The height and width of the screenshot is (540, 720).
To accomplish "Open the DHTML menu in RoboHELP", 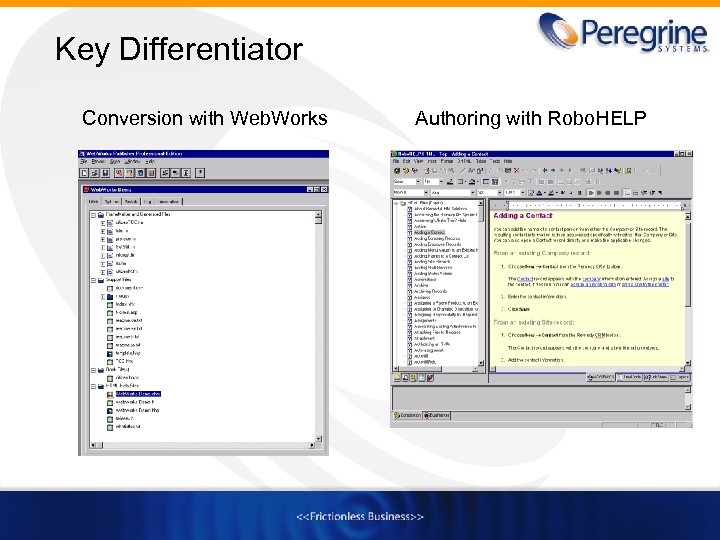I will 464,162.
